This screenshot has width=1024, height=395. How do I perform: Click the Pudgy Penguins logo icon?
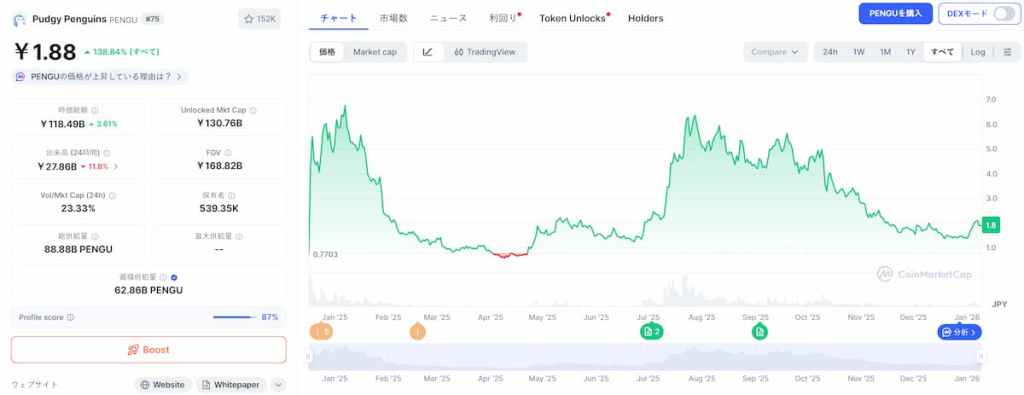[x=19, y=20]
